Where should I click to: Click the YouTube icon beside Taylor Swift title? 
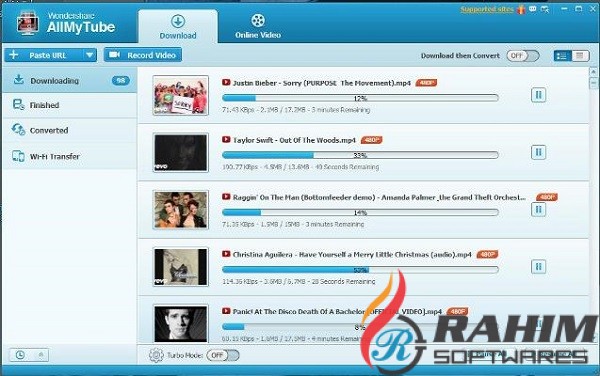(226, 140)
